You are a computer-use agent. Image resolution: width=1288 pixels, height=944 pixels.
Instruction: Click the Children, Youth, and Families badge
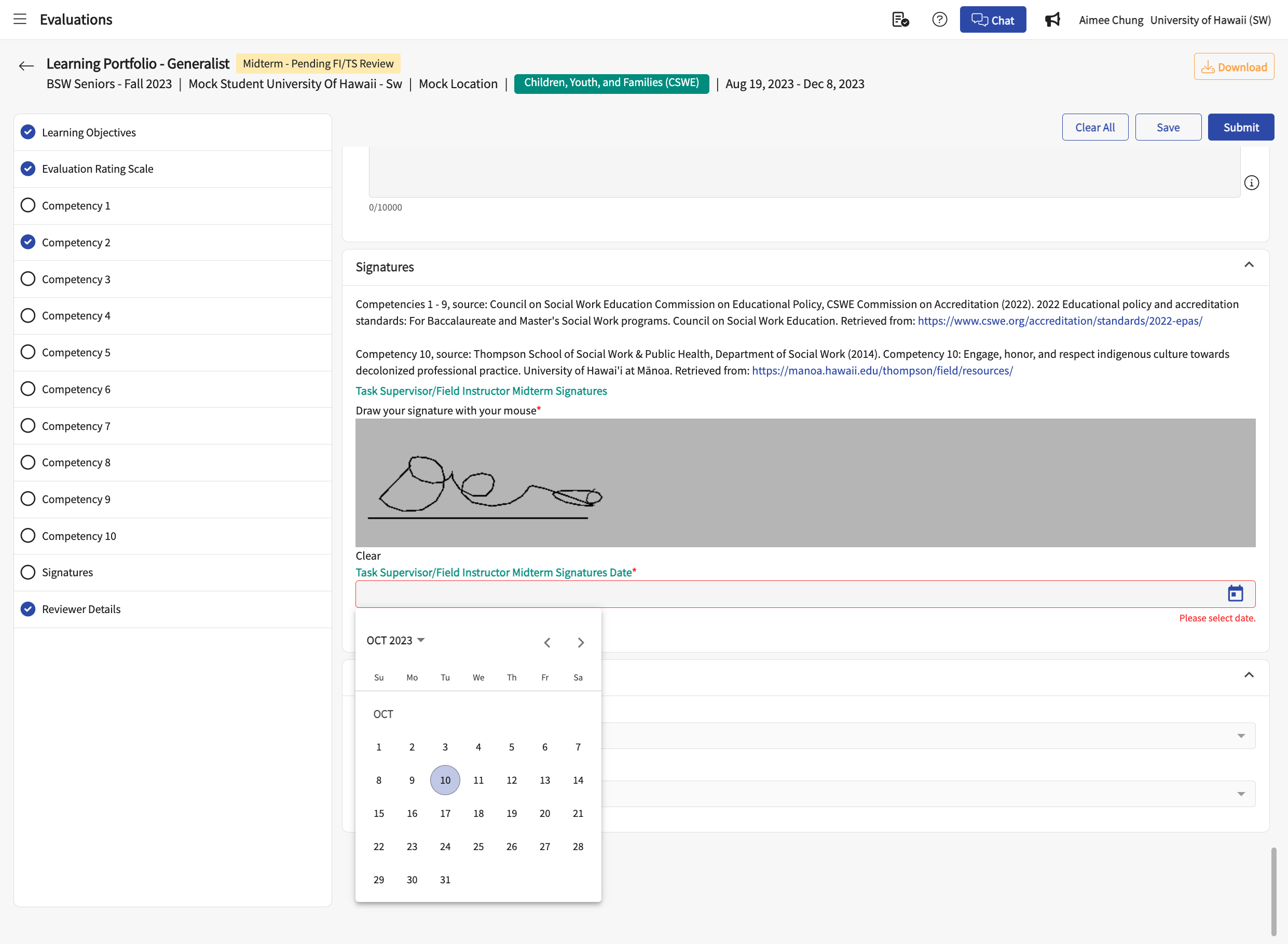click(x=611, y=83)
